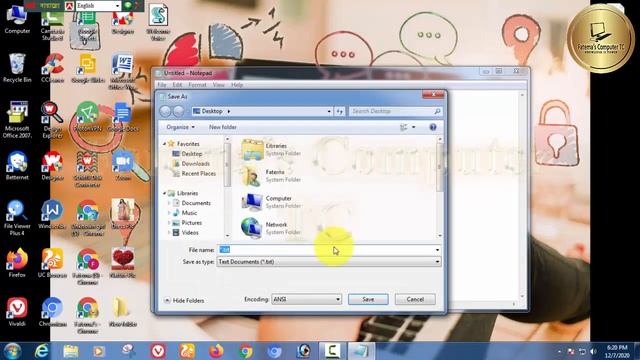
Task: Select the Computer system folder in file list
Action: [x=271, y=202]
